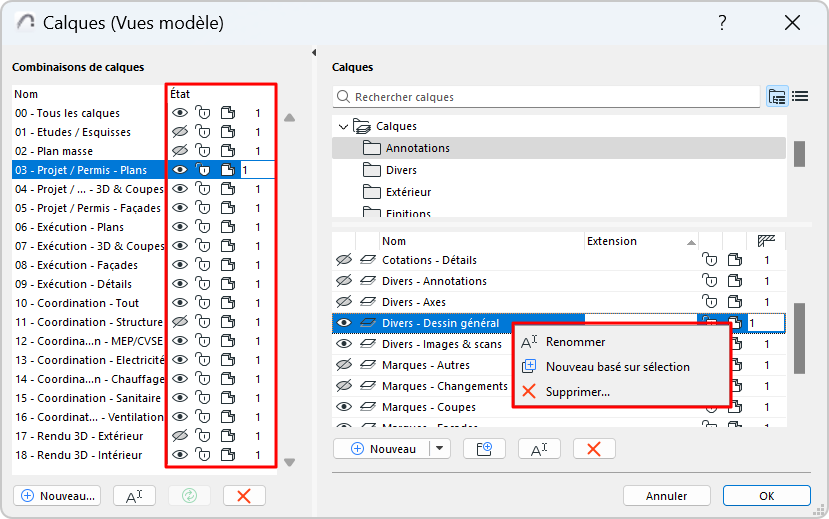Show hidden Divers - Annotations layer
829x519 pixels.
(x=345, y=281)
